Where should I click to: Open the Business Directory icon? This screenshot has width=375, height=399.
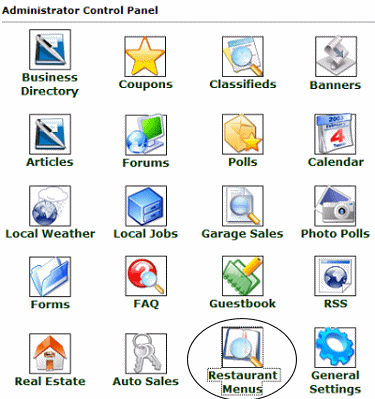coord(50,49)
